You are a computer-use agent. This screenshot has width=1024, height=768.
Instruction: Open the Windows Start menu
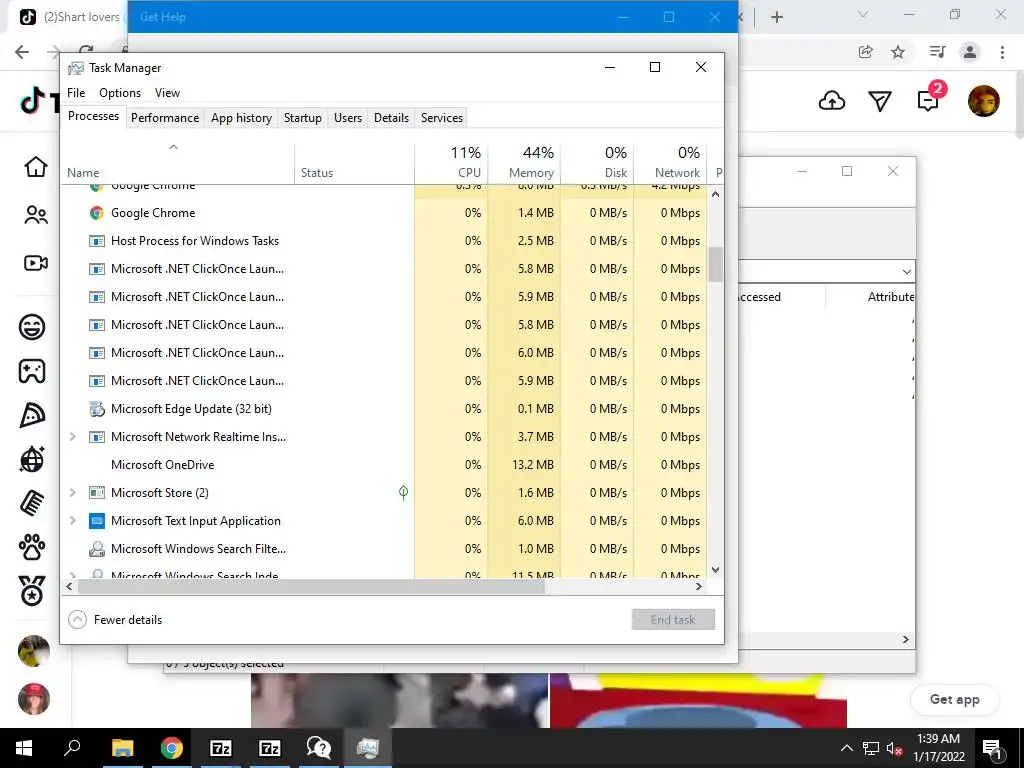pyautogui.click(x=24, y=748)
